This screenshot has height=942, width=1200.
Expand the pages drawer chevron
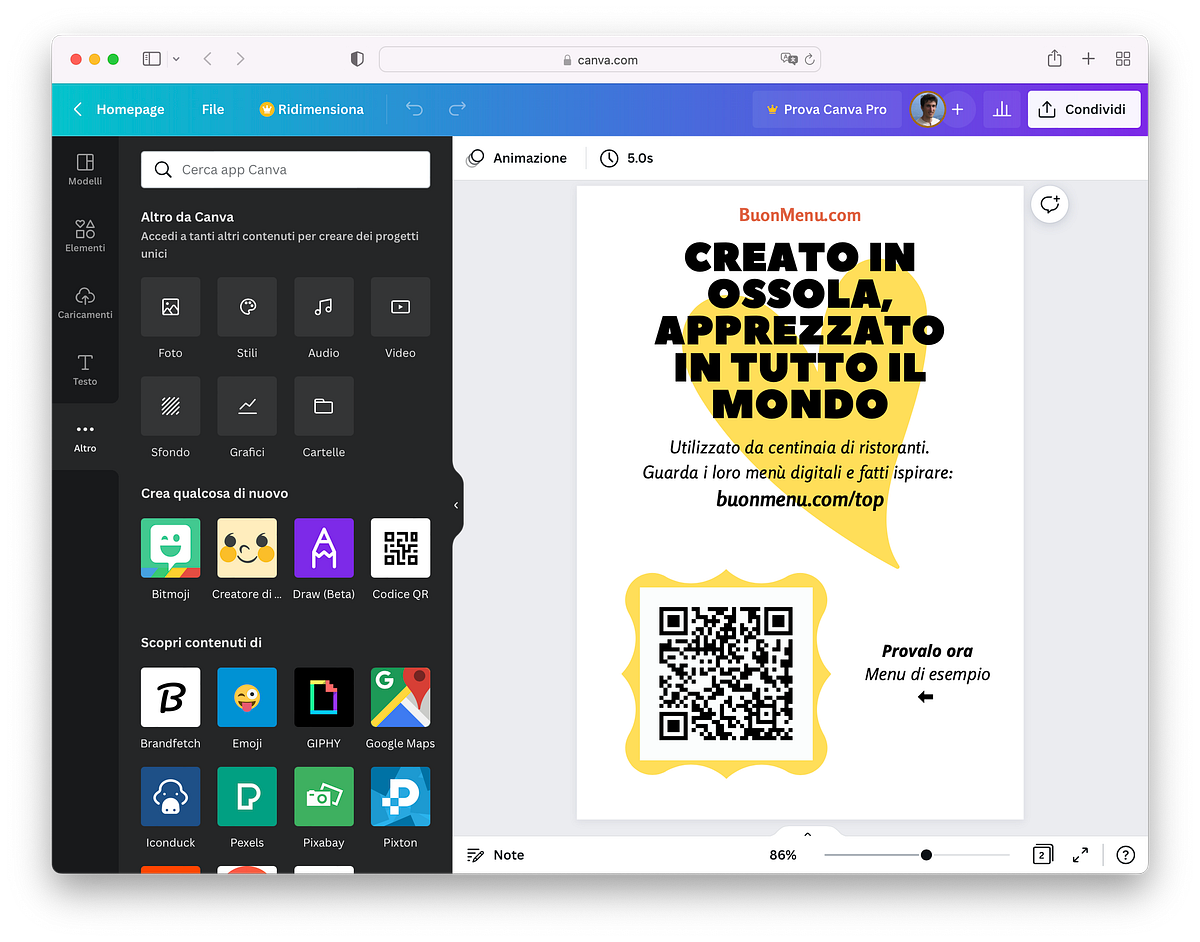click(807, 834)
